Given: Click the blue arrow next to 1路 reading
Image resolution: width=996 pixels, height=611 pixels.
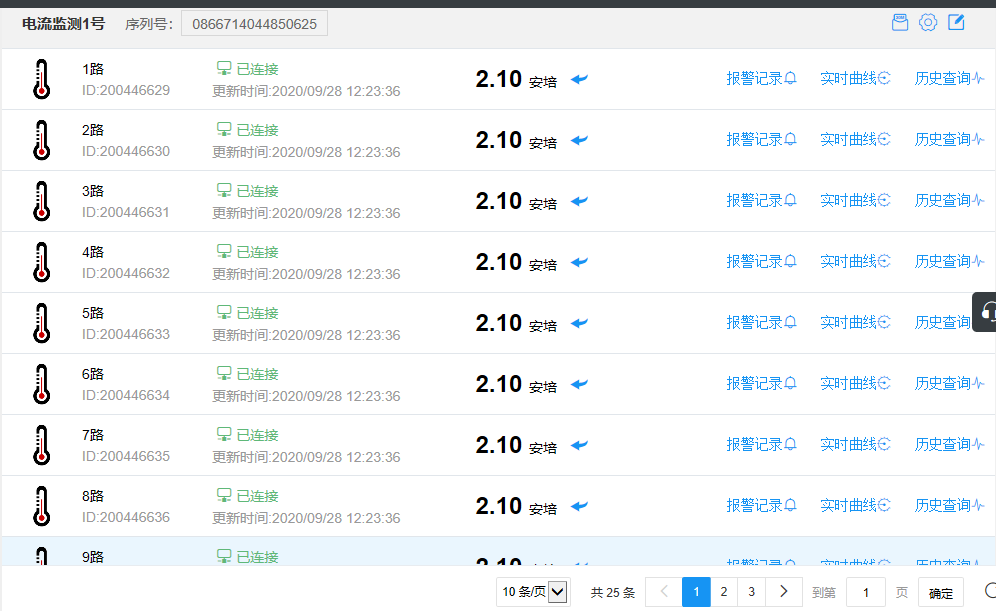Looking at the screenshot, I should [579, 79].
